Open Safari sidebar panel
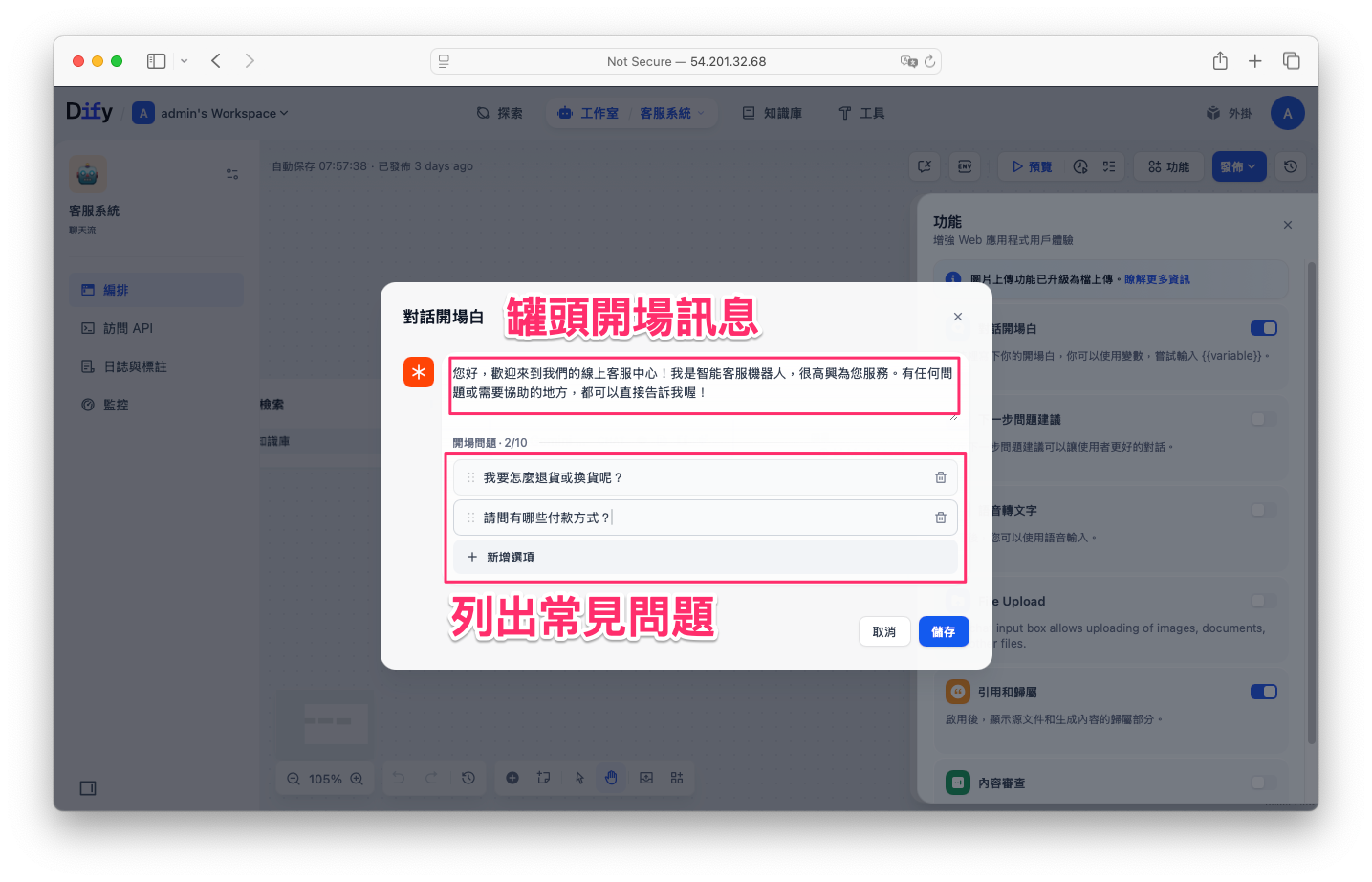This screenshot has height=882, width=1372. pyautogui.click(x=156, y=61)
